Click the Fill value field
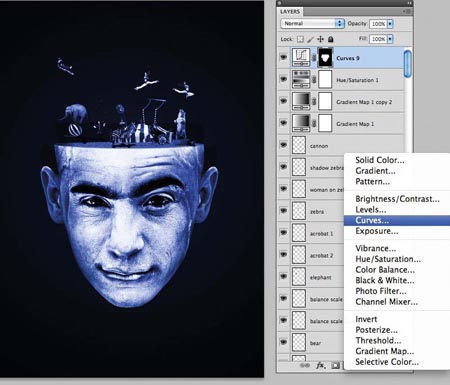 coord(378,39)
